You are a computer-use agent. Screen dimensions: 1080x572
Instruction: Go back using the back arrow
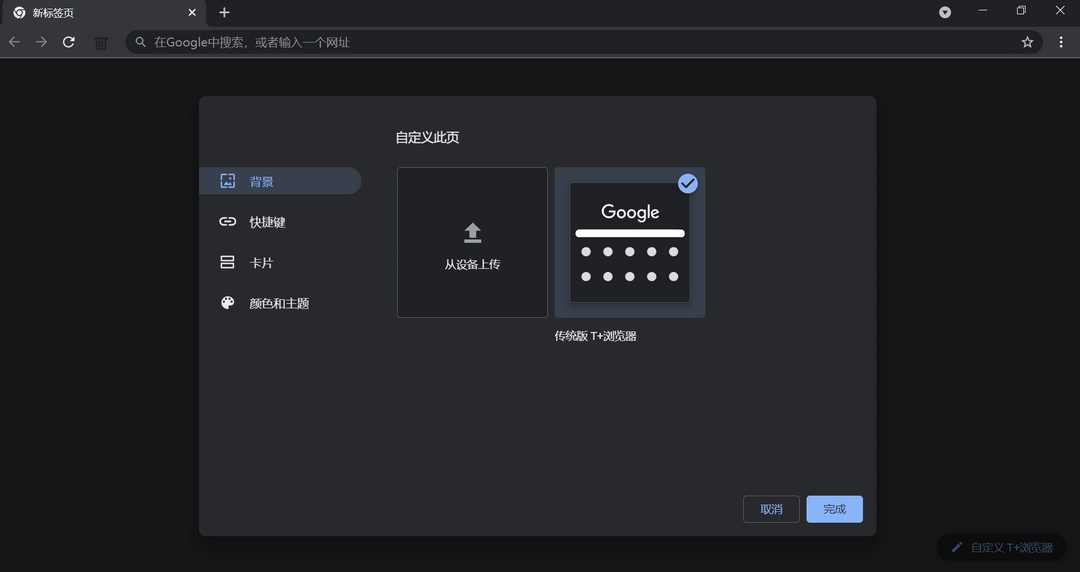pyautogui.click(x=14, y=42)
